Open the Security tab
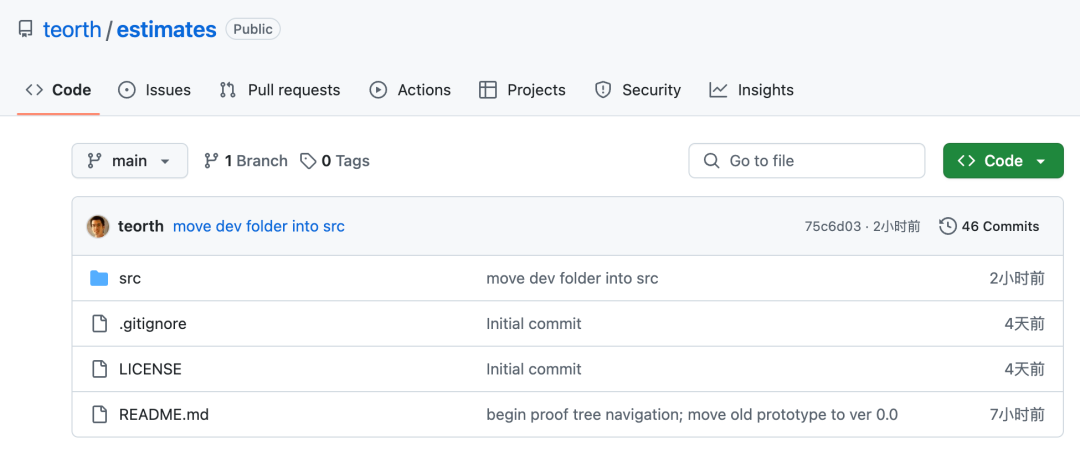 (x=637, y=90)
